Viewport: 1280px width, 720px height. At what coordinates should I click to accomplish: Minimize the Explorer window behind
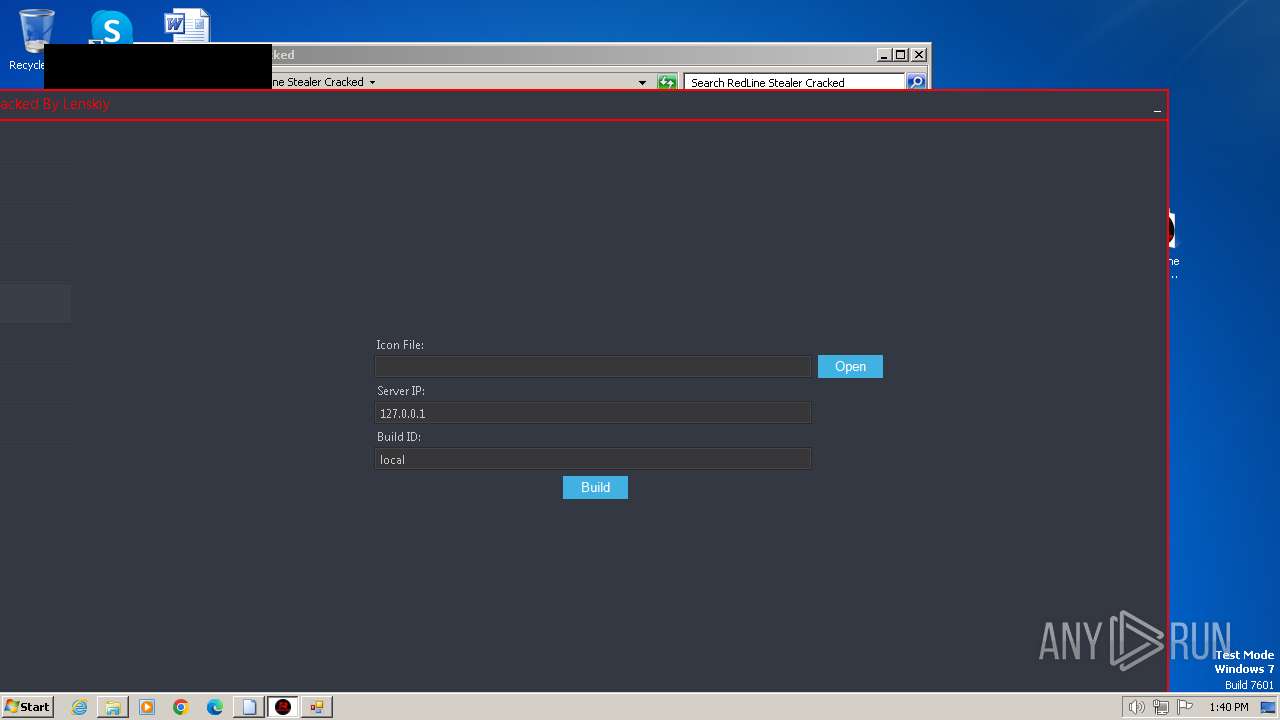pos(884,55)
